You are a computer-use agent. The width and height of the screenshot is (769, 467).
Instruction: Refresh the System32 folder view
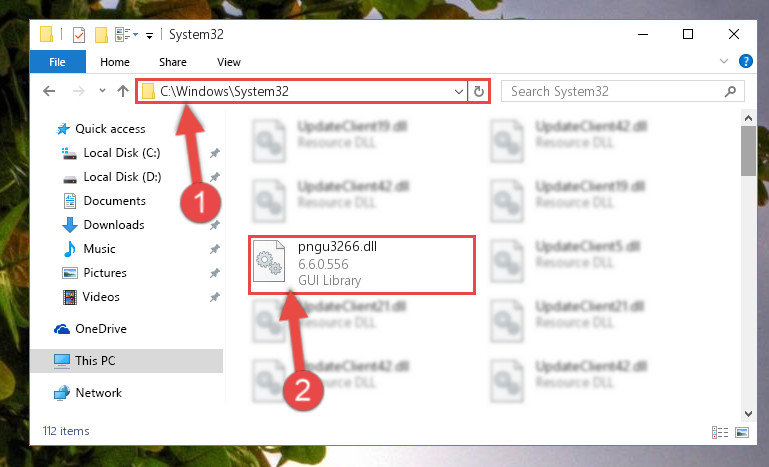point(479,91)
